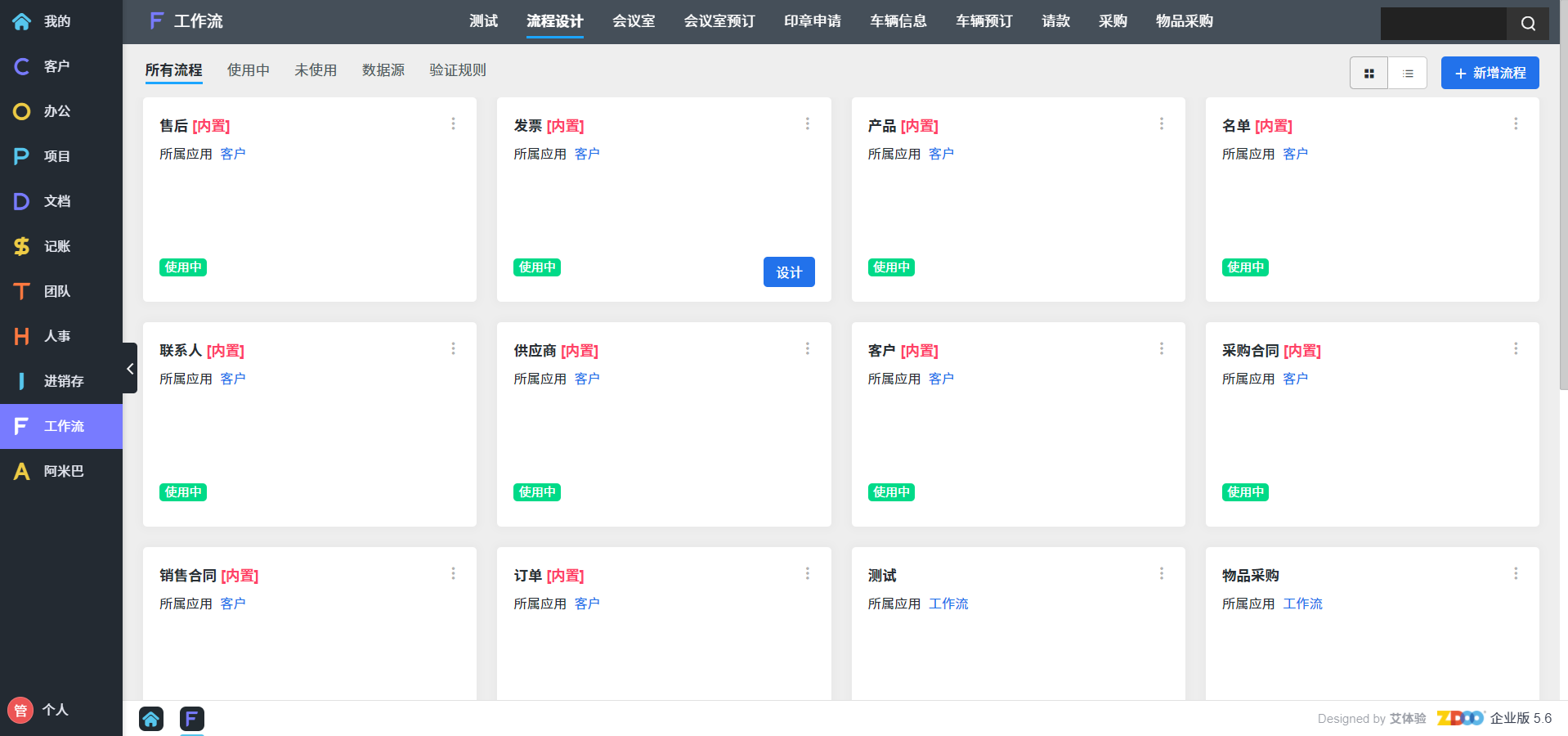Open more options for 售后 card
Image resolution: width=1568 pixels, height=736 pixels.
(x=453, y=123)
